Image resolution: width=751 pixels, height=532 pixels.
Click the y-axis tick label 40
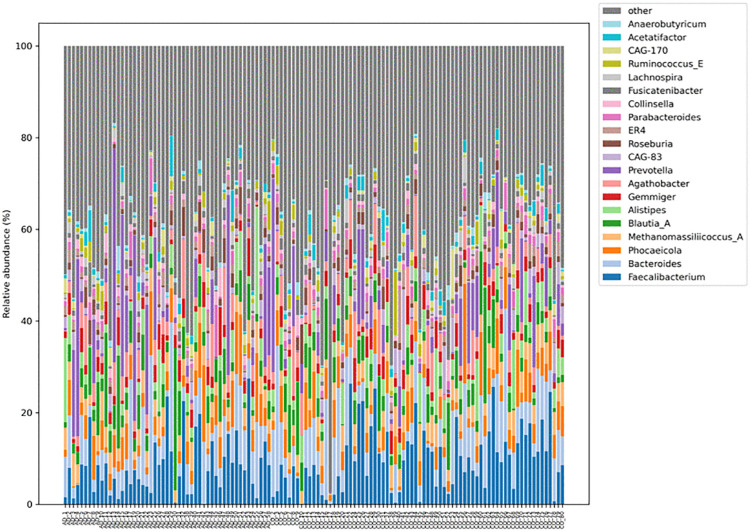point(27,321)
